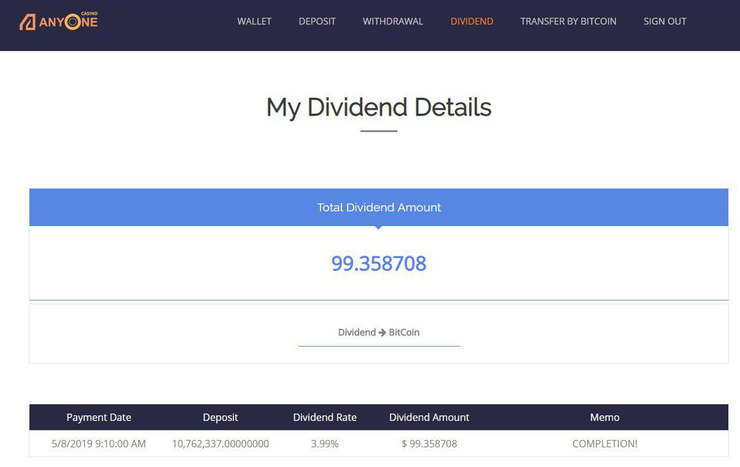Click the total value 99.358708
740x467 pixels.
pos(378,264)
